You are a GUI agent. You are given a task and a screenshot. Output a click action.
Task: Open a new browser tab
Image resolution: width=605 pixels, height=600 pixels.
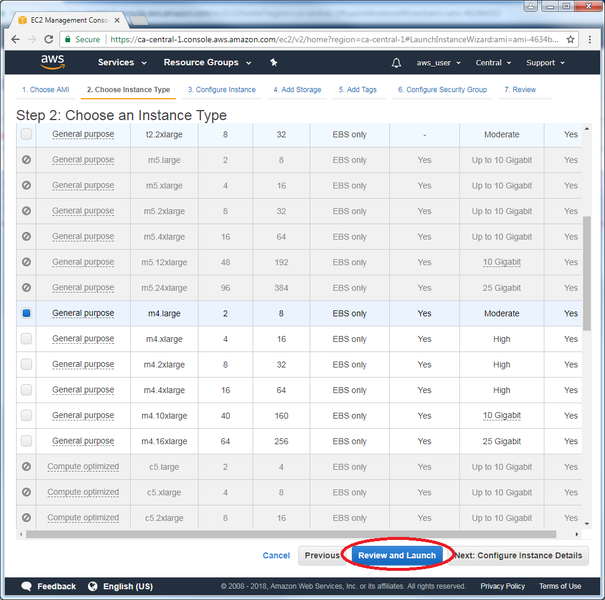click(139, 20)
